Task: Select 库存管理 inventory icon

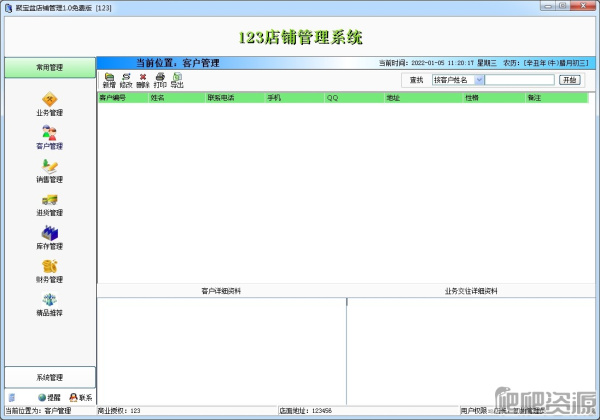Action: coord(49,236)
